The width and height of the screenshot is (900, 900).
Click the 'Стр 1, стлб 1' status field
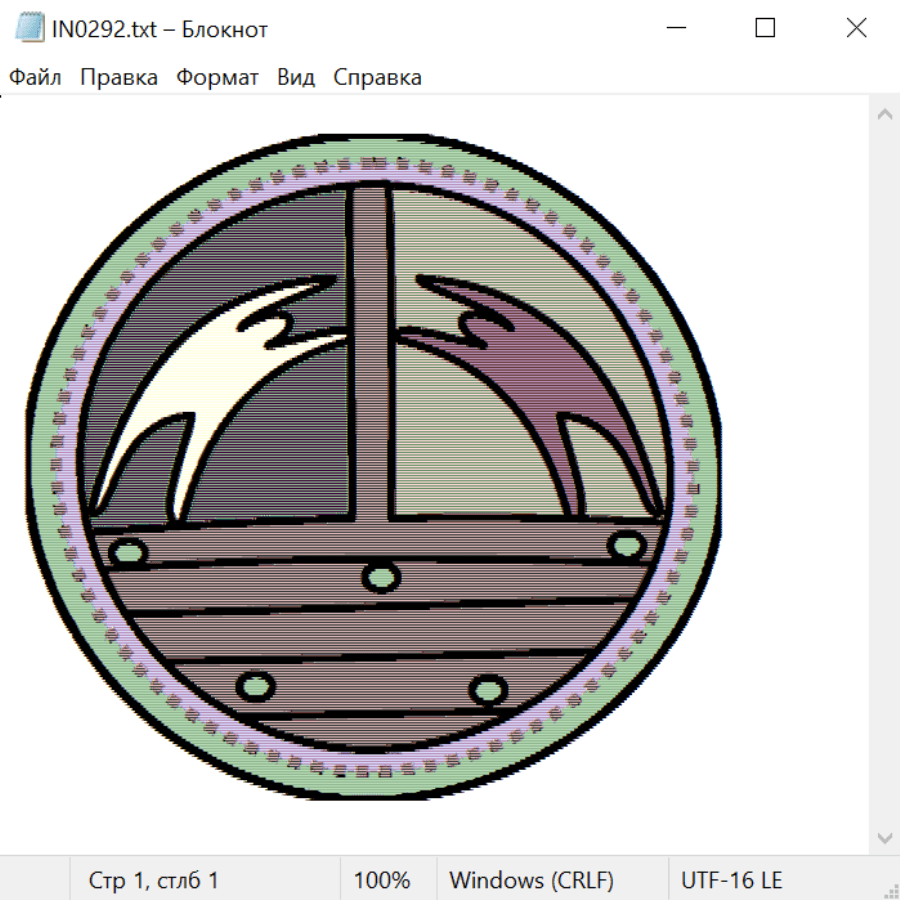pos(154,880)
